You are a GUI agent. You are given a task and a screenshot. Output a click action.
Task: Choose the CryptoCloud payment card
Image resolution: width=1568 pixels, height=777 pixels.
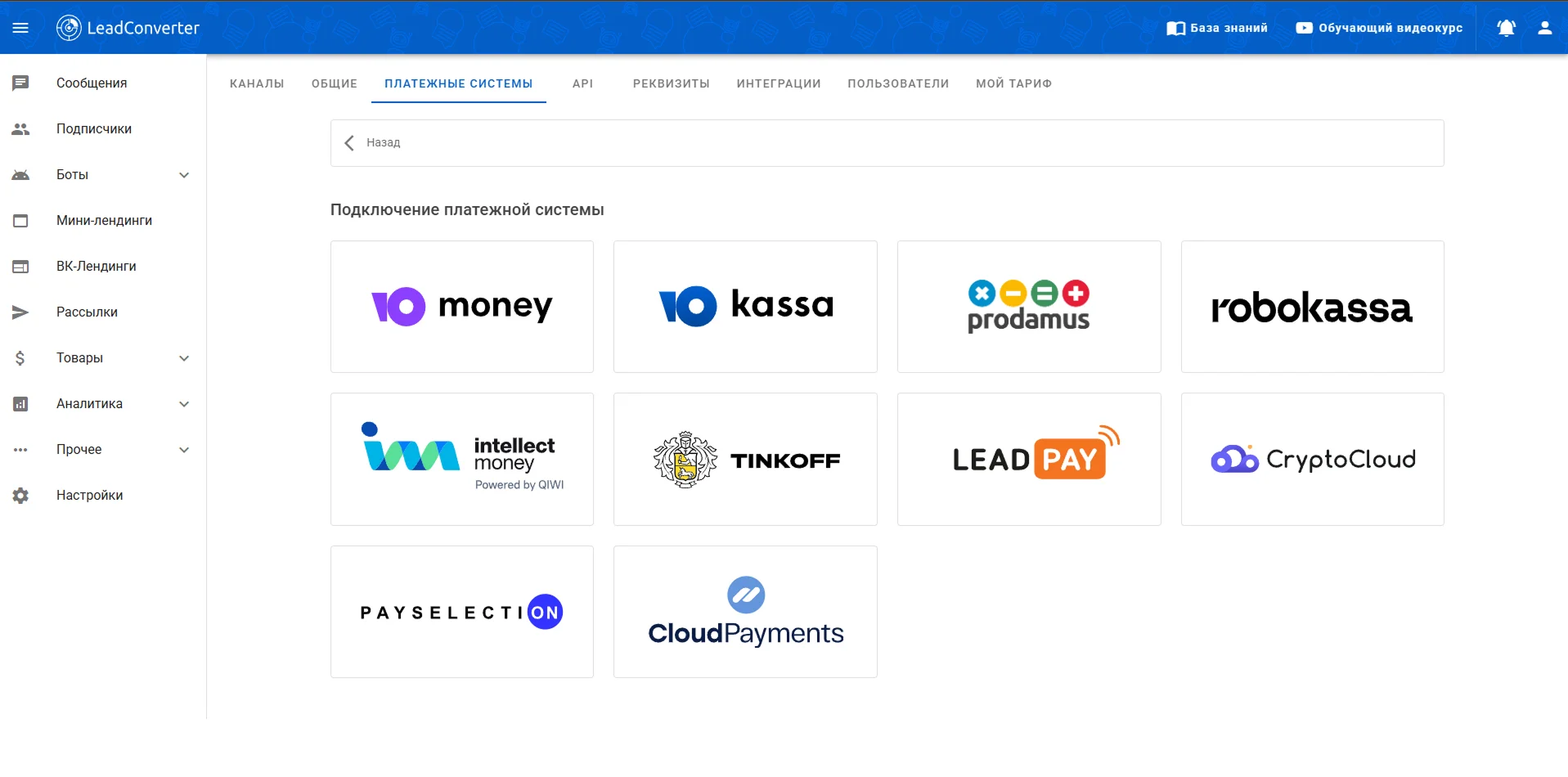[1312, 460]
